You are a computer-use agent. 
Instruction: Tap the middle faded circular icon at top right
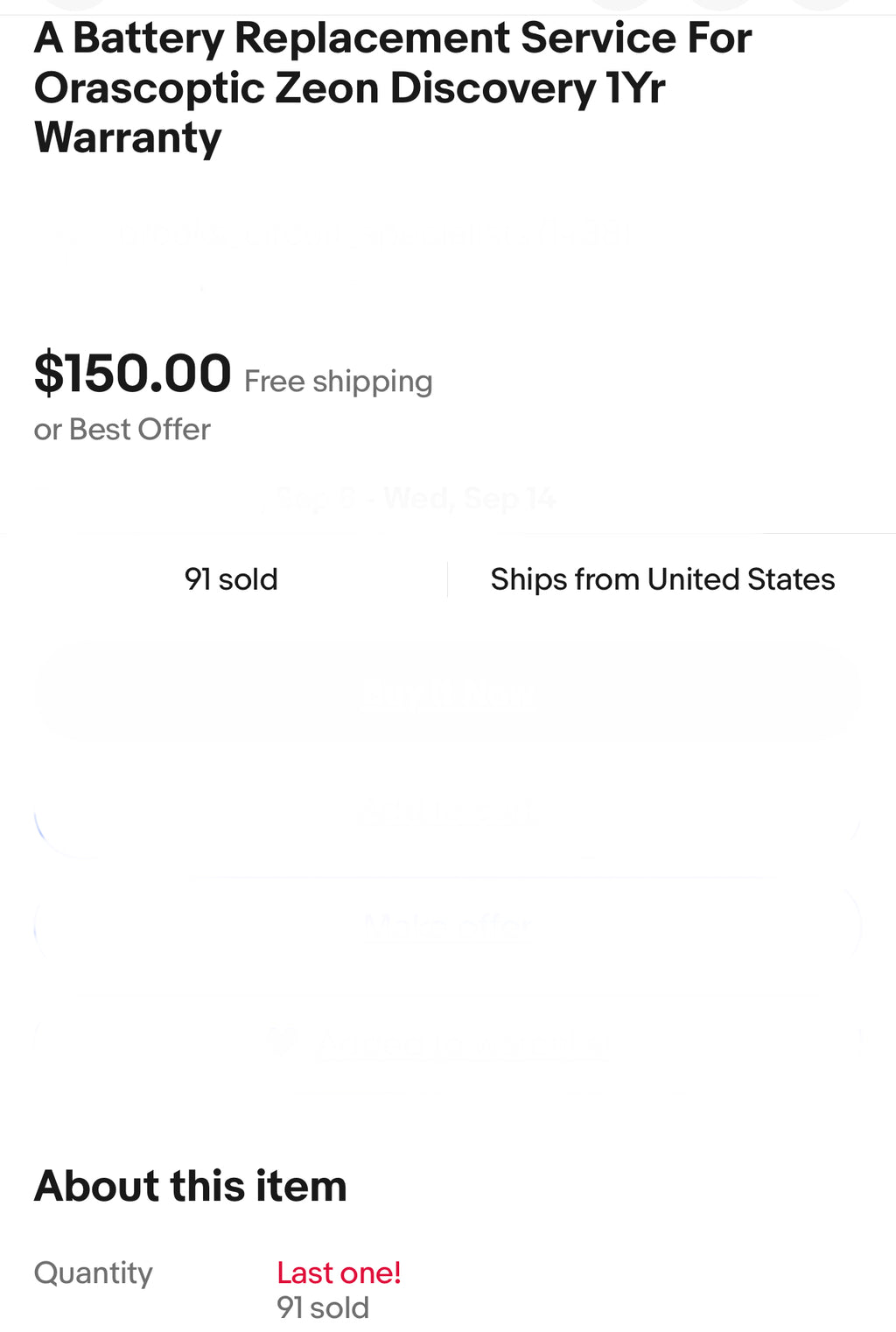click(x=721, y=4)
